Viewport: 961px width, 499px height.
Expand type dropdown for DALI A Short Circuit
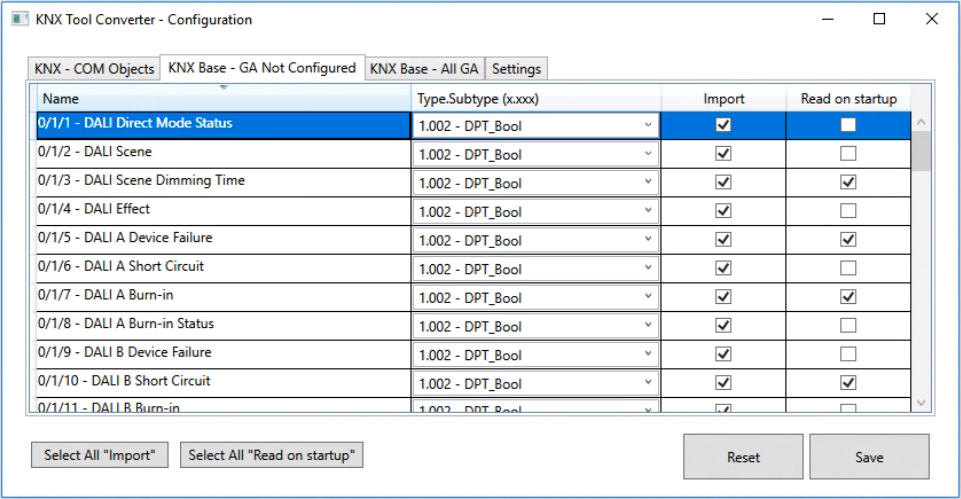coord(648,269)
